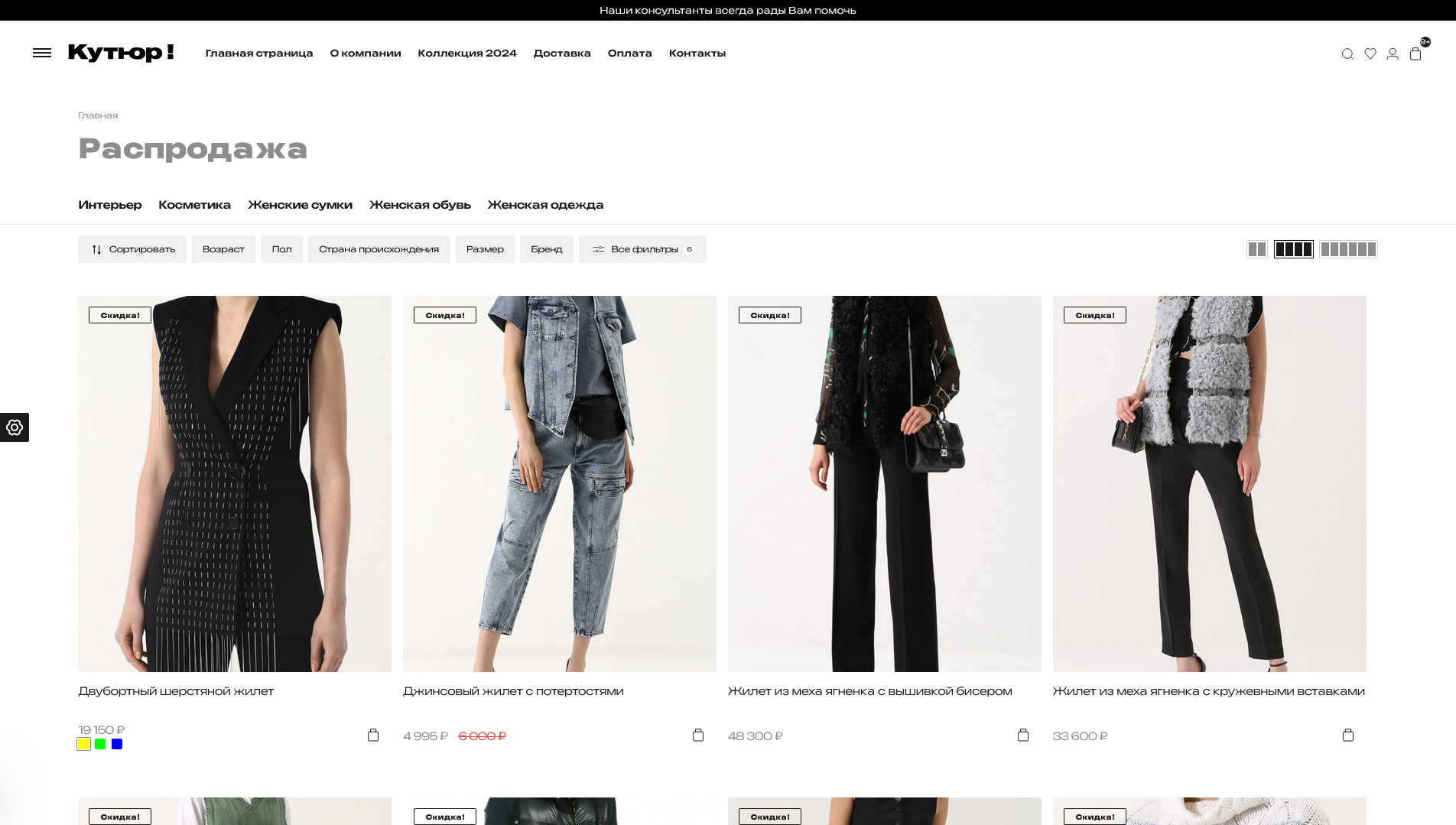The image size is (1456, 825).
Task: Select the Косметика category
Action: [x=194, y=205]
